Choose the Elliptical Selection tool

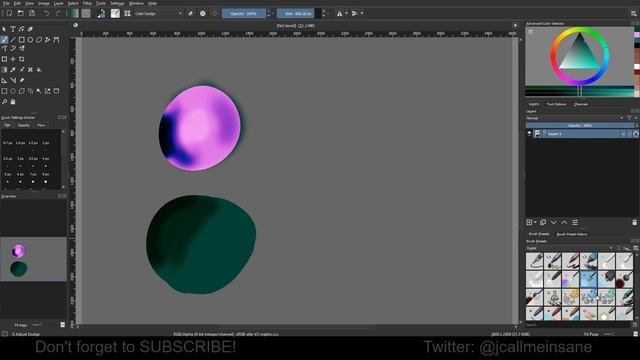coord(13,91)
